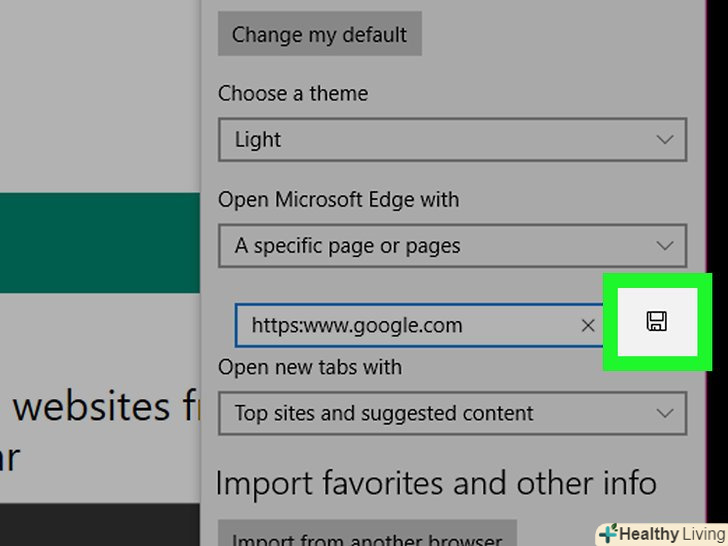
Task: Click the green banner on the webpage
Action: point(100,243)
